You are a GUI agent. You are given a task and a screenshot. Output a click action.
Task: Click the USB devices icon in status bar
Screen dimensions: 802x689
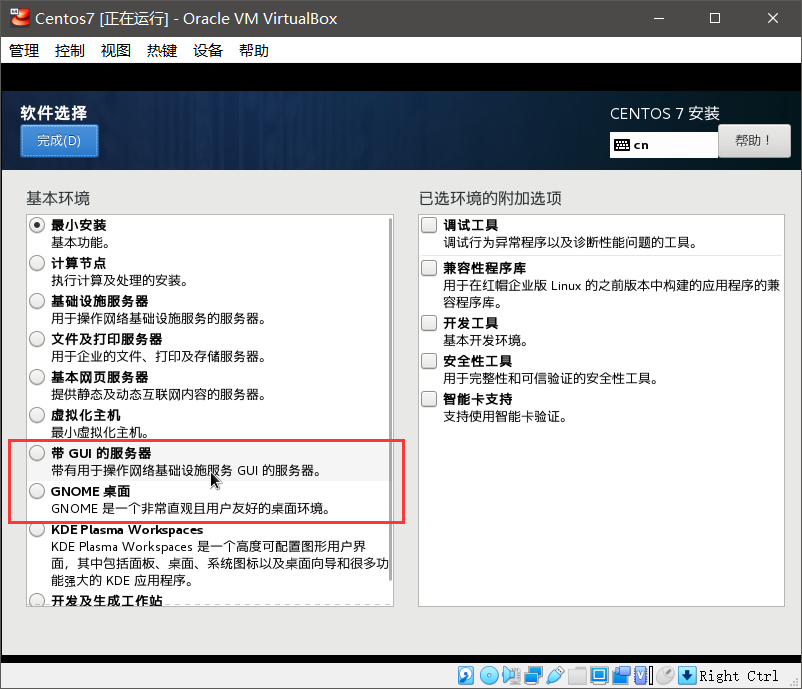pyautogui.click(x=555, y=675)
